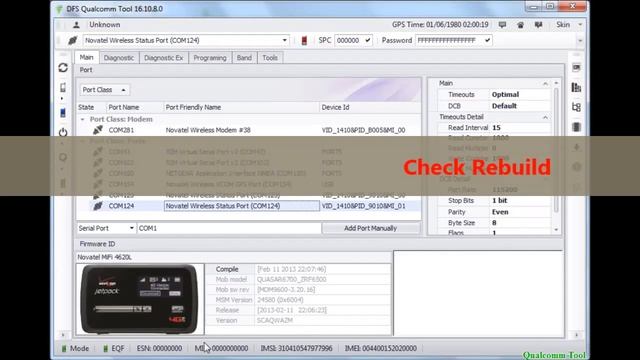The height and width of the screenshot is (360, 640).
Task: Click the Byte Size 8 value
Action: [494, 223]
